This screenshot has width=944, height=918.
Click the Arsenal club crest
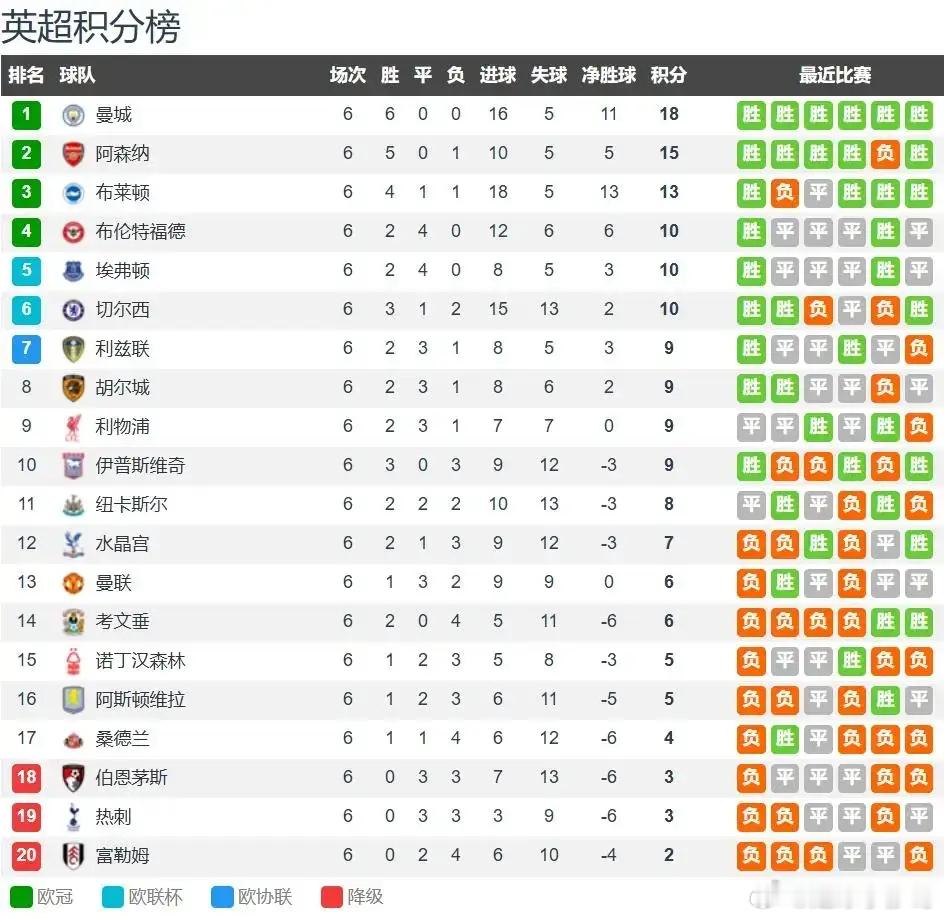(x=73, y=154)
